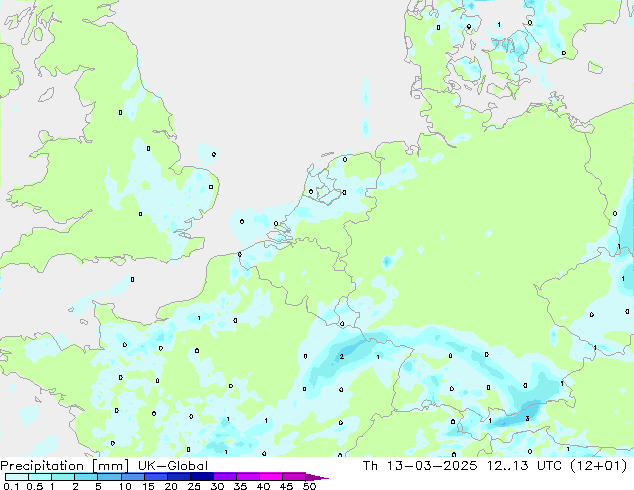Click the '0.1' legend scale label
634x490 pixels.
click(x=11, y=486)
